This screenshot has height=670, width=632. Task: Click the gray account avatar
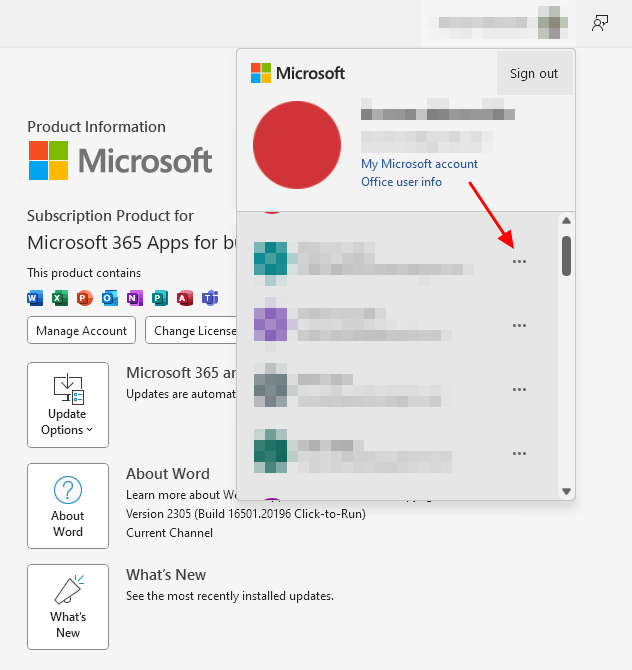tap(270, 389)
